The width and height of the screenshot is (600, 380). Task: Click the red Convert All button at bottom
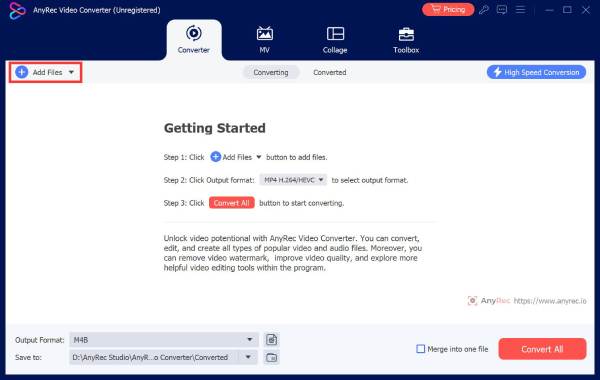tap(542, 349)
